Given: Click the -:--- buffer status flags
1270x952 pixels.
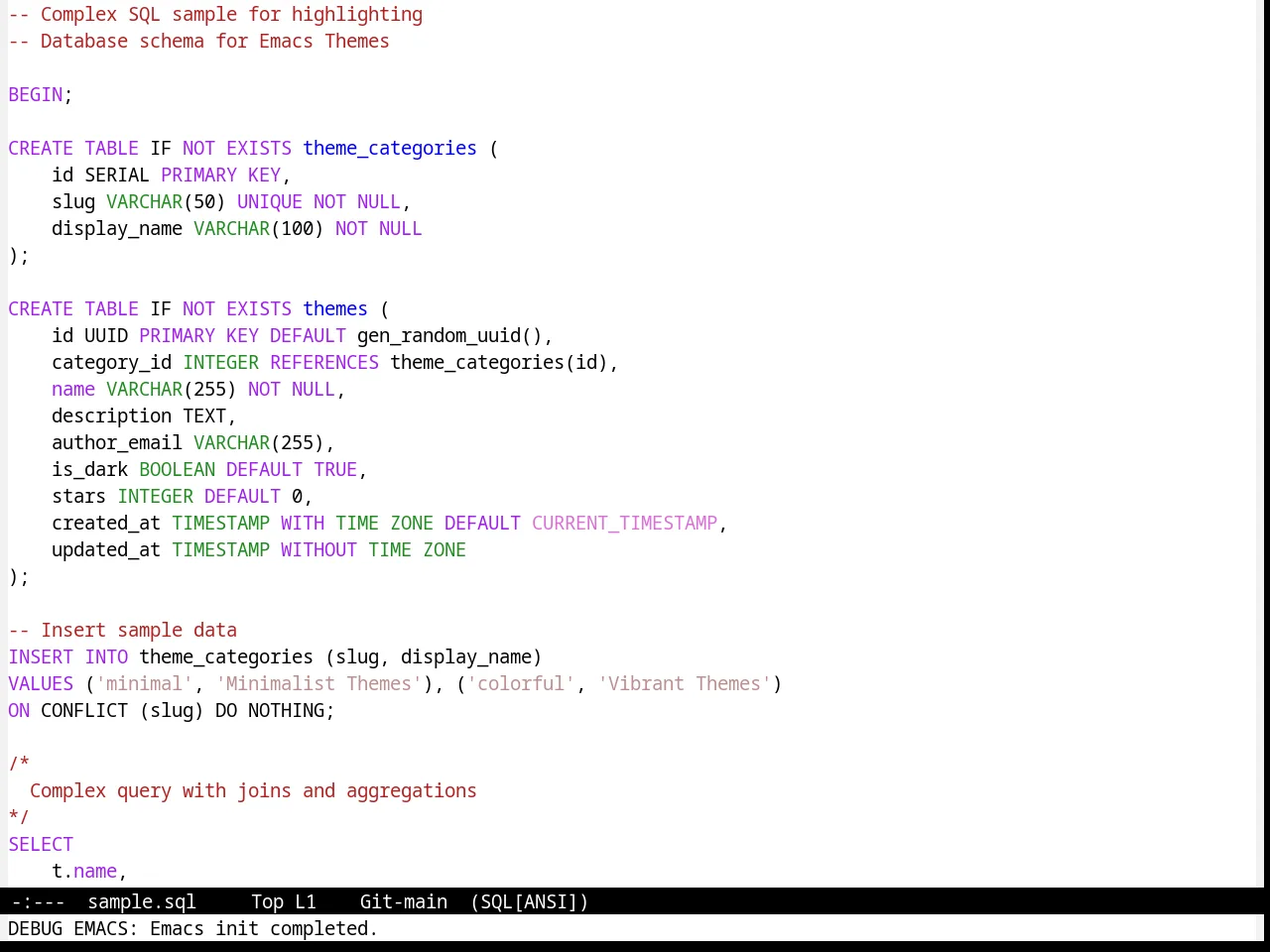Looking at the screenshot, I should (x=38, y=901).
